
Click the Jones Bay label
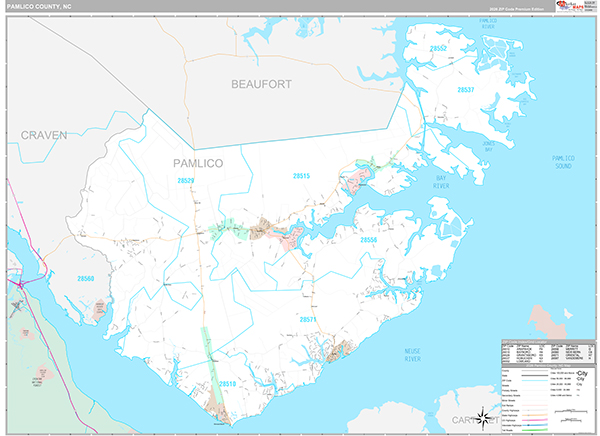(x=489, y=146)
